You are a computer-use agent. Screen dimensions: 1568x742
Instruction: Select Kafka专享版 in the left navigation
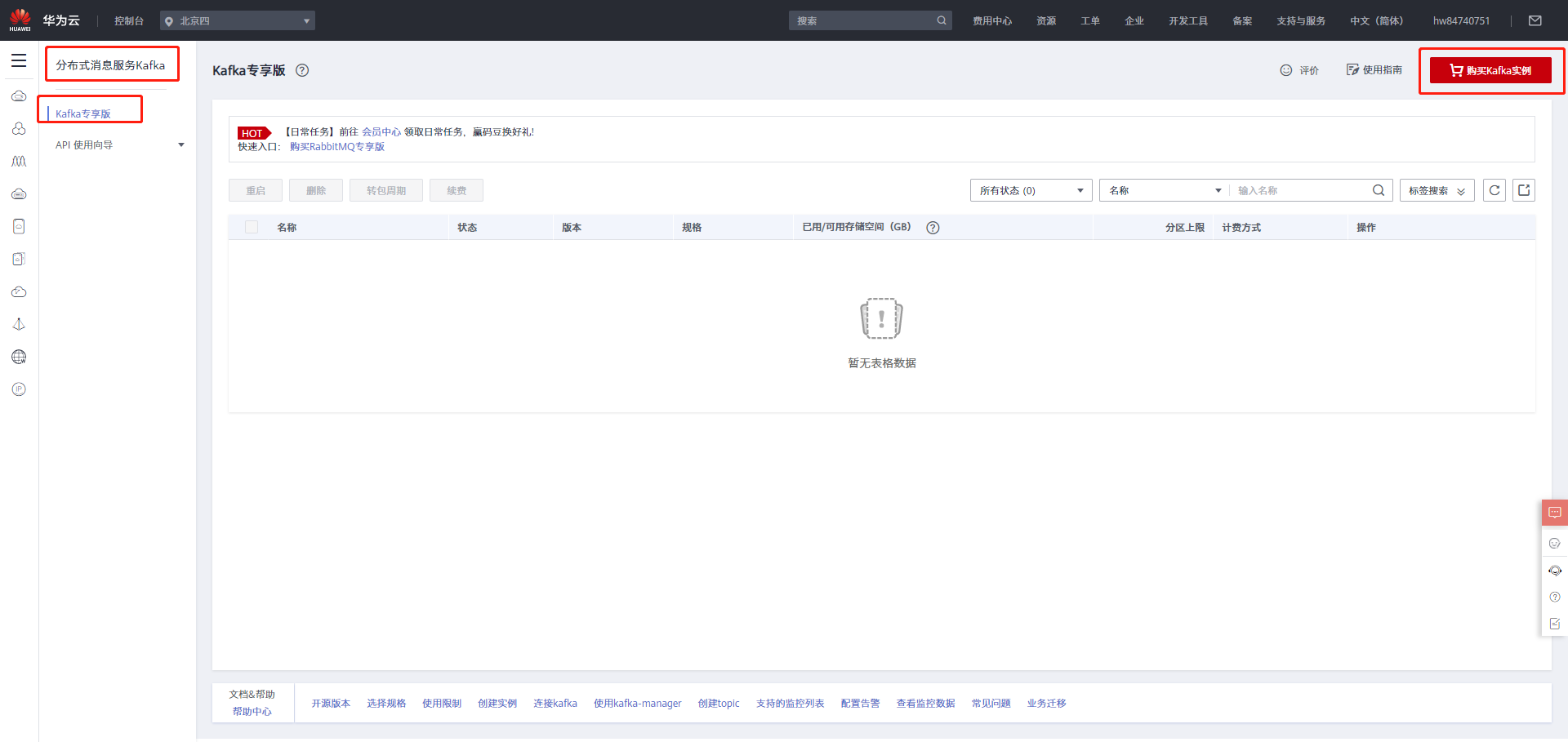[x=83, y=113]
